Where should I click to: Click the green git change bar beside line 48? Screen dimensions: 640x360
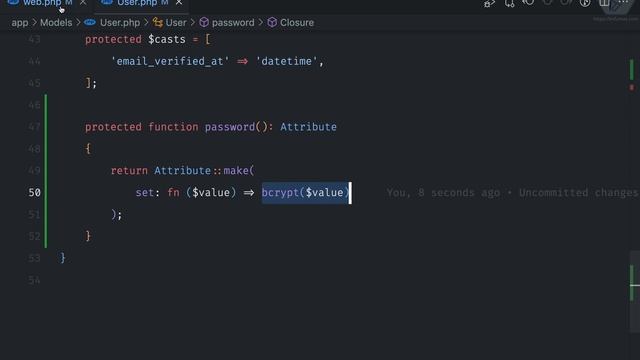45,149
